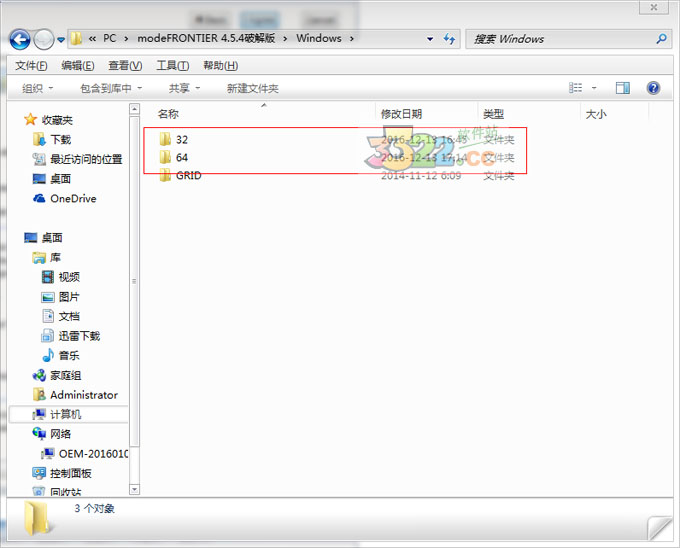
Task: Open the 查看(V) menu
Action: [x=125, y=65]
